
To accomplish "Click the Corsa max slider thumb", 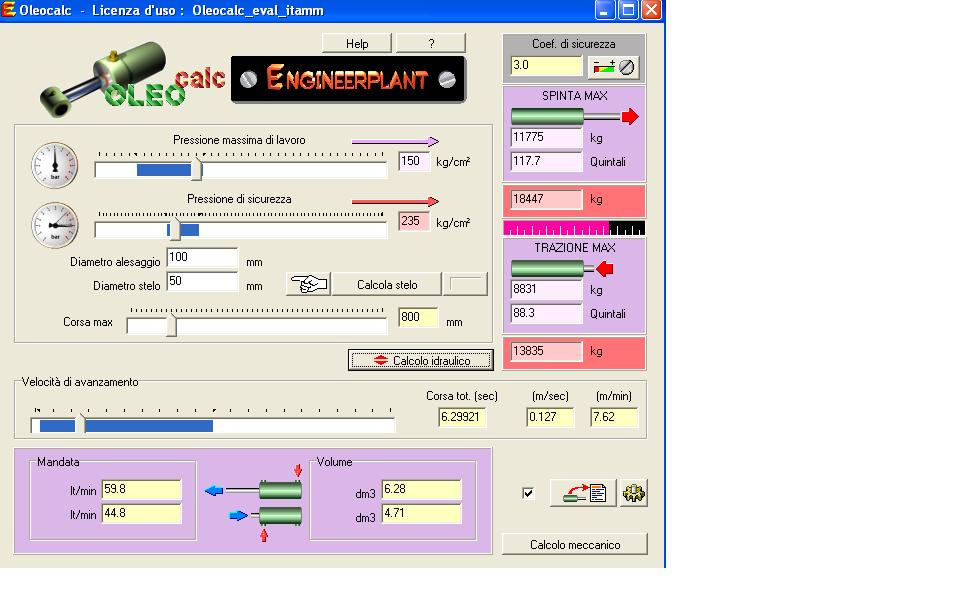I will pos(171,325).
